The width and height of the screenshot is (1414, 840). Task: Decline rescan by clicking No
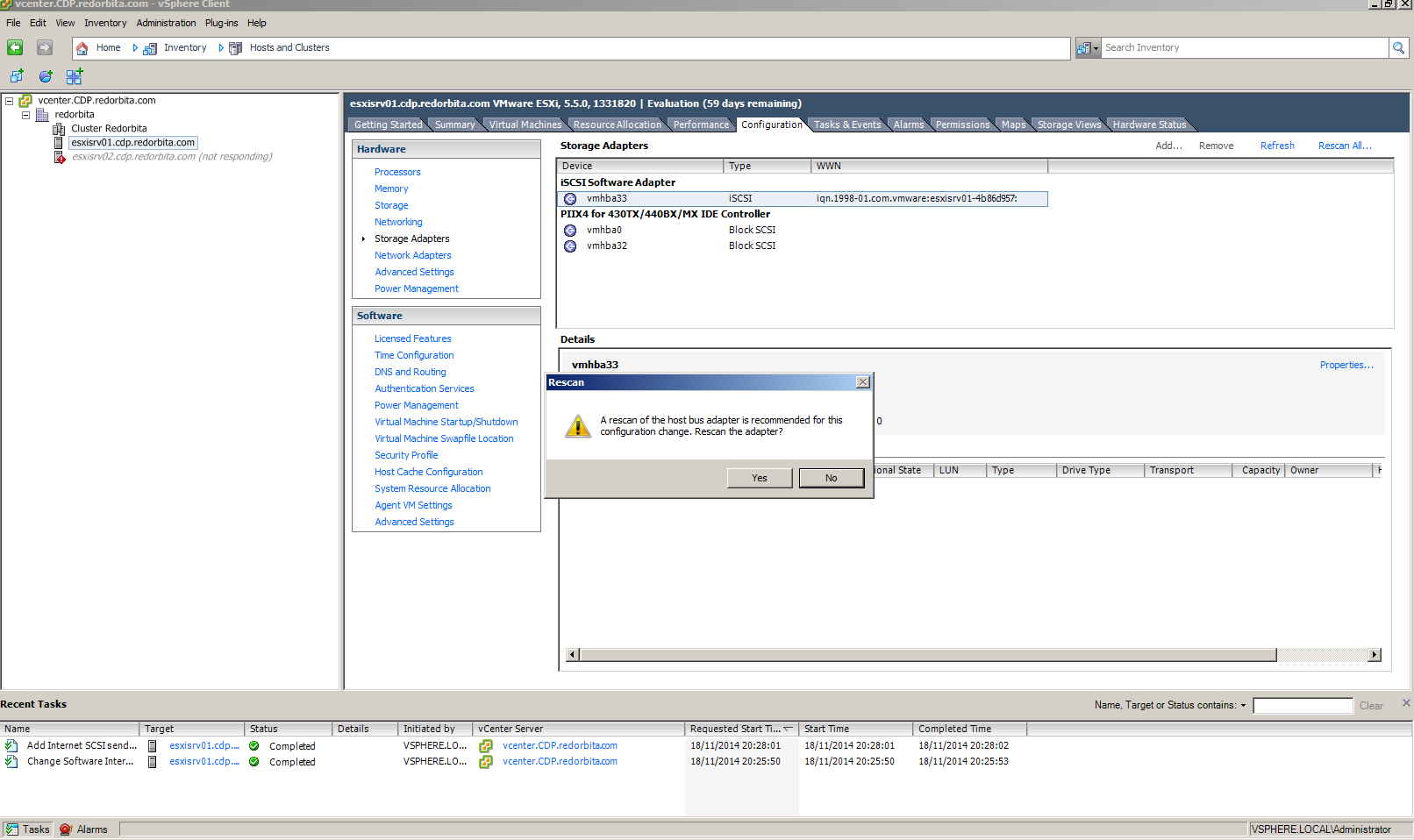pos(831,478)
